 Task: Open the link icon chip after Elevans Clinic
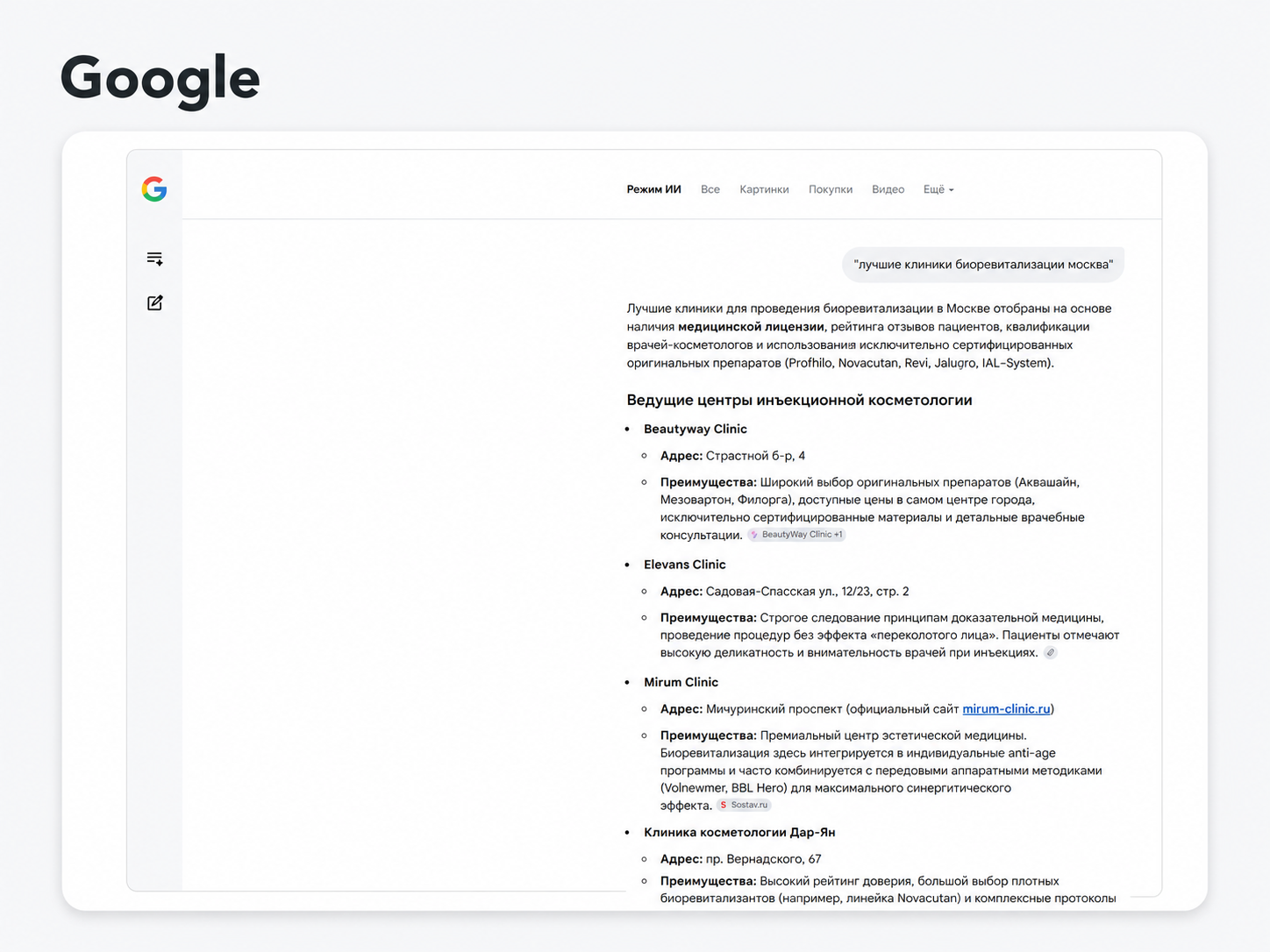pyautogui.click(x=1050, y=653)
